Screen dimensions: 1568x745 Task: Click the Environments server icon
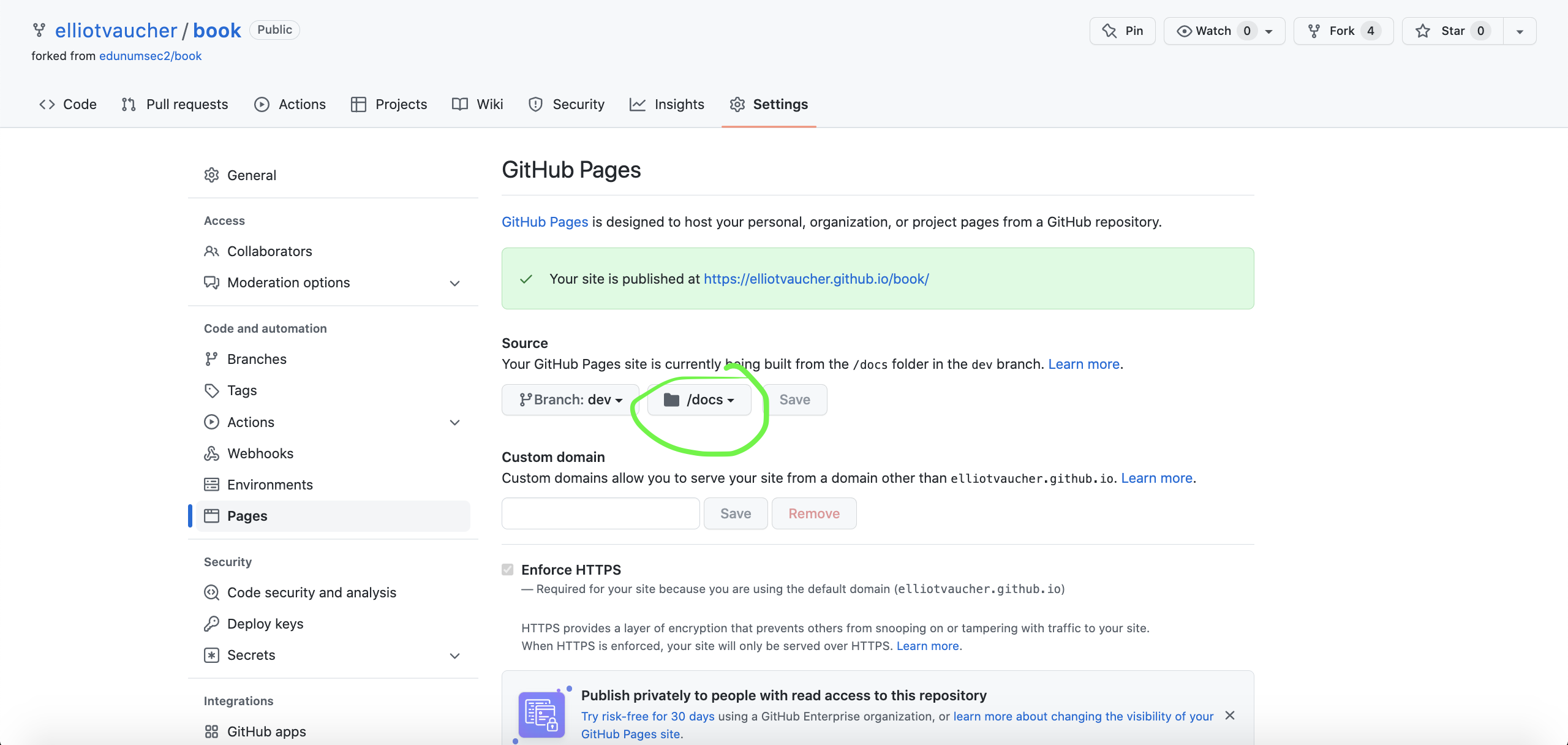coord(212,485)
